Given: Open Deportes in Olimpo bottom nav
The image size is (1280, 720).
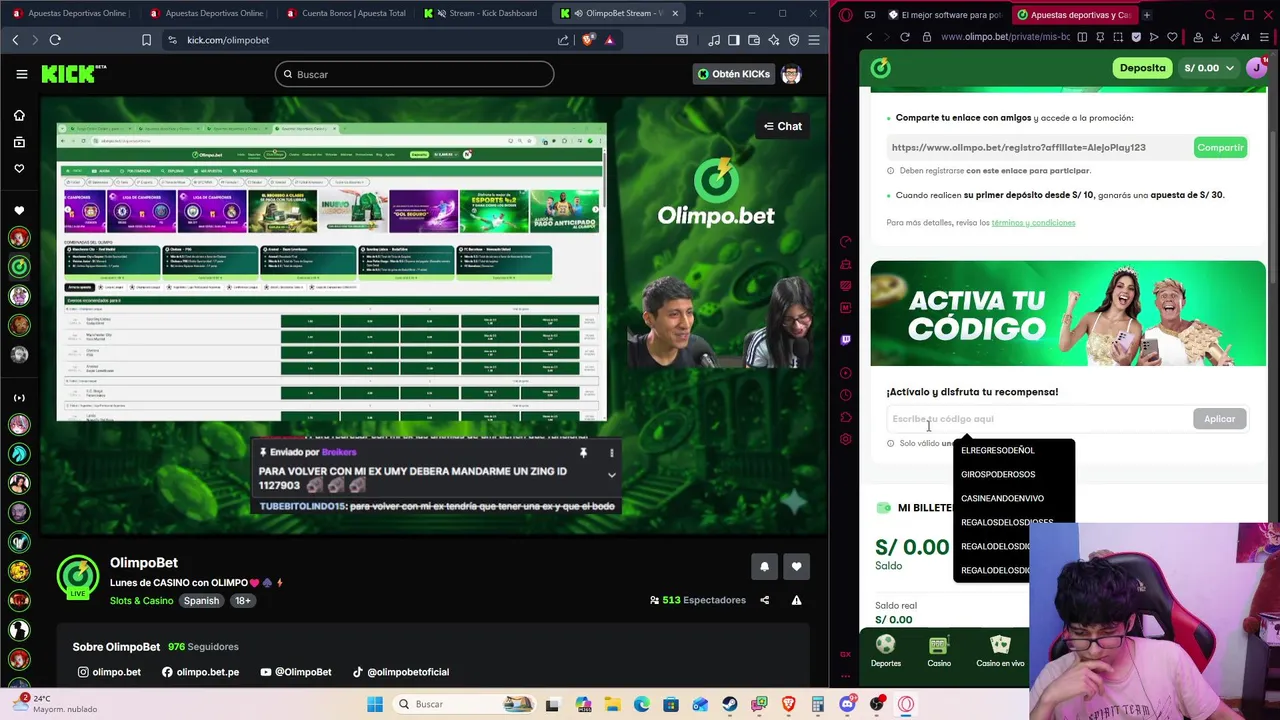Looking at the screenshot, I should pos(885,651).
